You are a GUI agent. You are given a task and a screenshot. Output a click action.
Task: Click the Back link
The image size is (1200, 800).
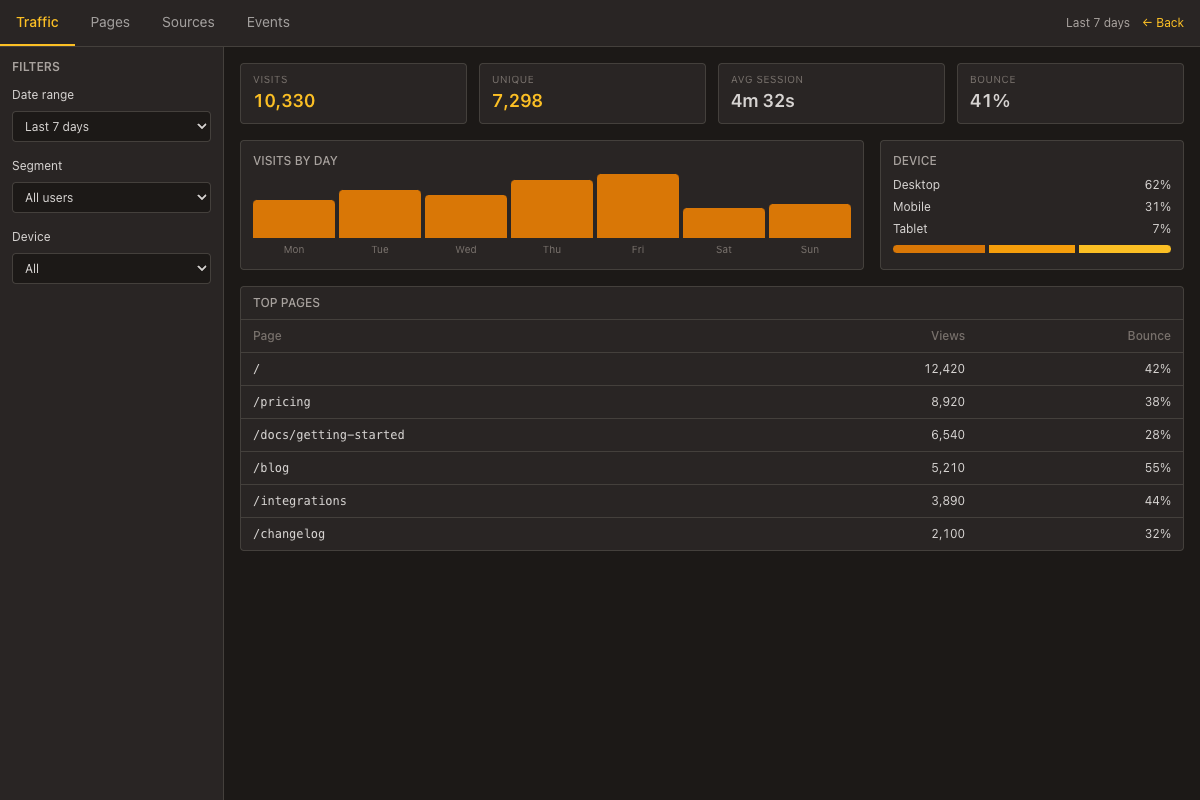coord(1163,22)
